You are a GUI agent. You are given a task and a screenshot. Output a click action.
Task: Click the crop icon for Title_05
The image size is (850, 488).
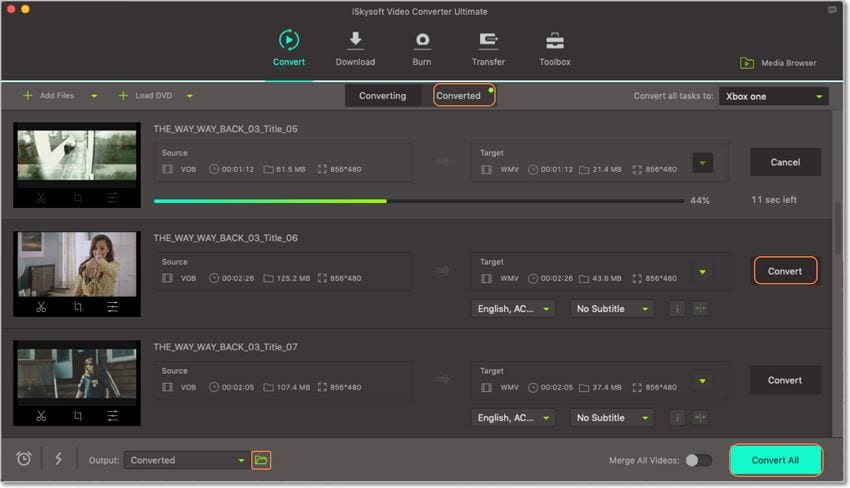(78, 198)
